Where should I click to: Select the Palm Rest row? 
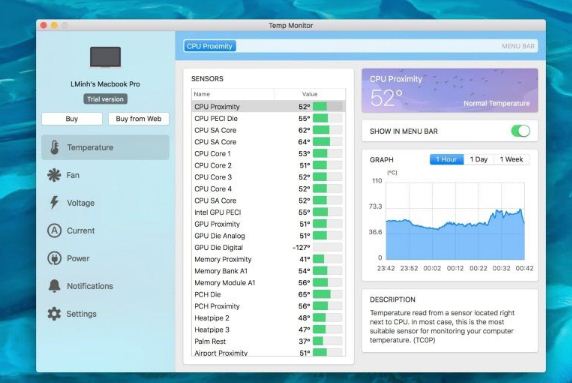coord(268,341)
